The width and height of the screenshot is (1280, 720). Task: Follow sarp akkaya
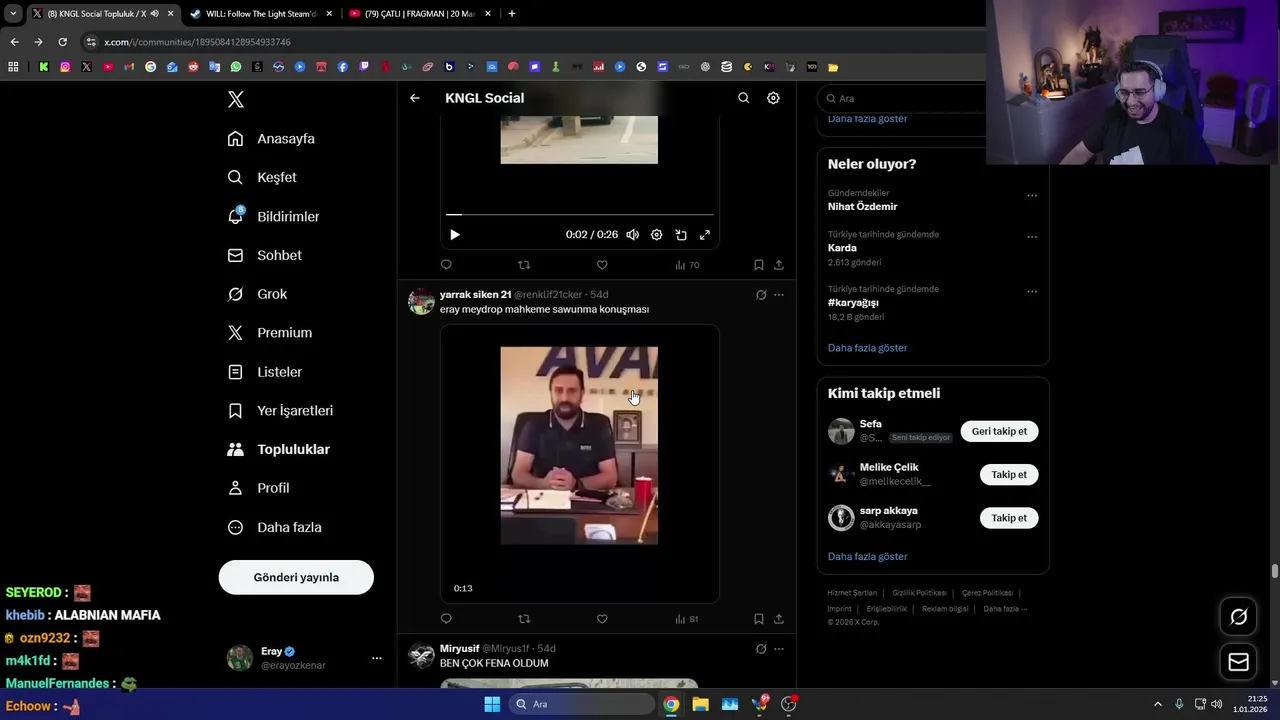click(1009, 518)
